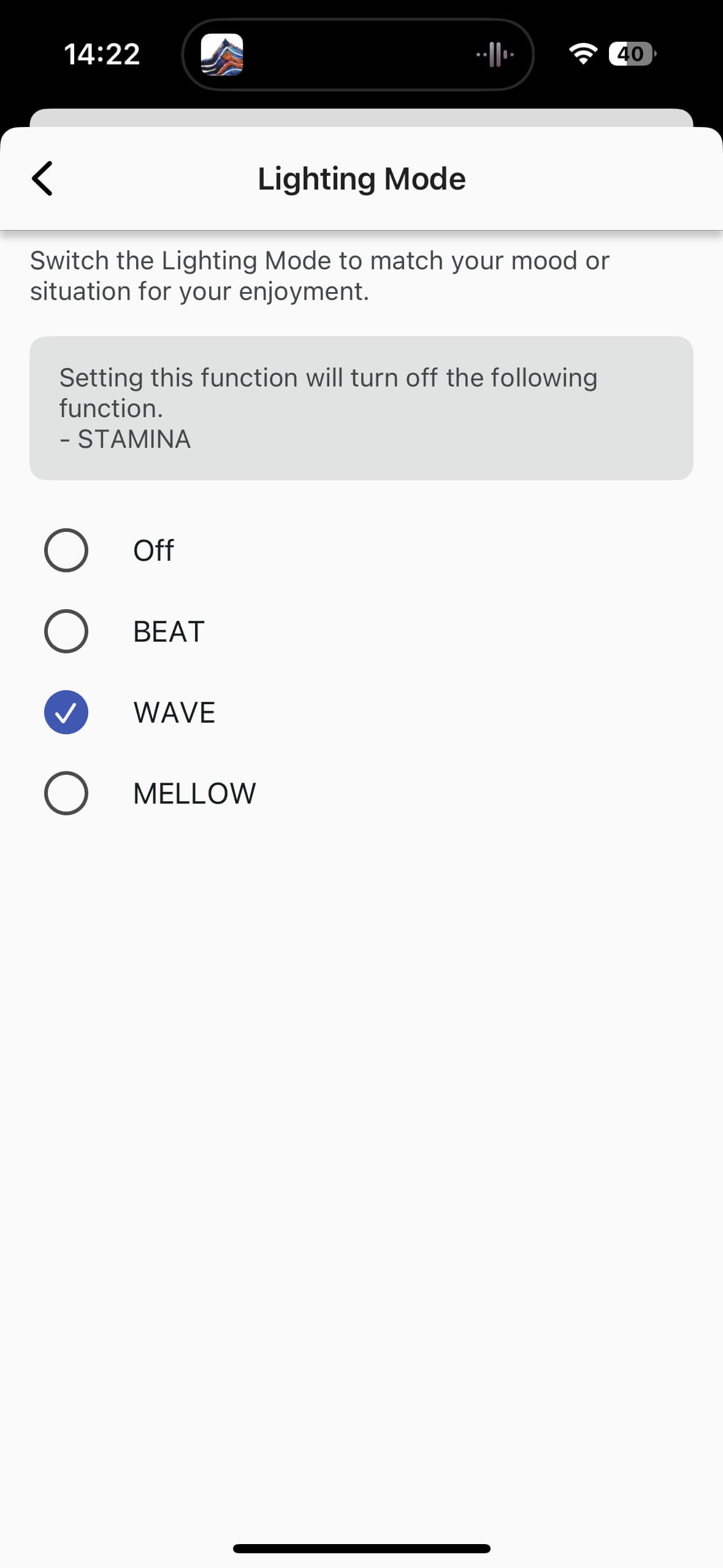Tap the checked WAVE radio button
Screen dimensions: 723x1568
(66, 712)
